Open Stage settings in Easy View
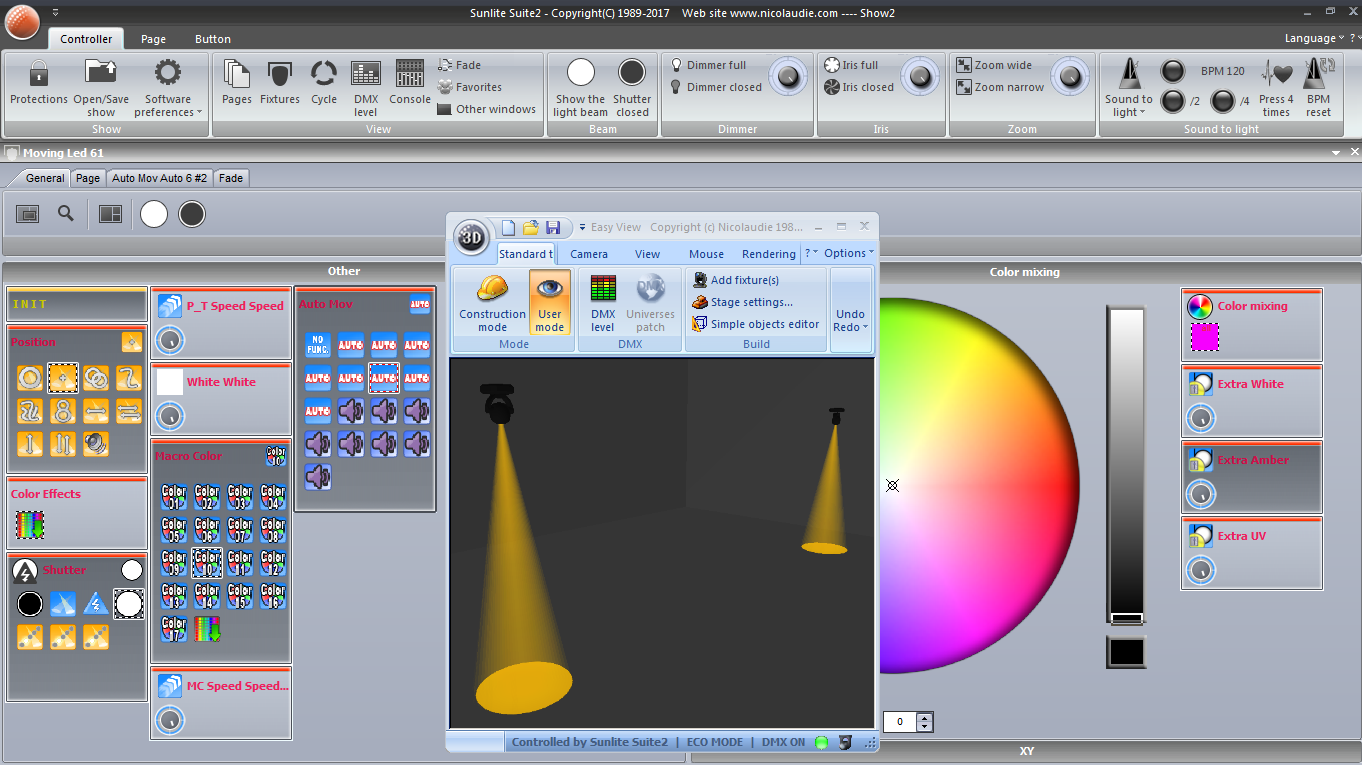1362x765 pixels. click(742, 302)
